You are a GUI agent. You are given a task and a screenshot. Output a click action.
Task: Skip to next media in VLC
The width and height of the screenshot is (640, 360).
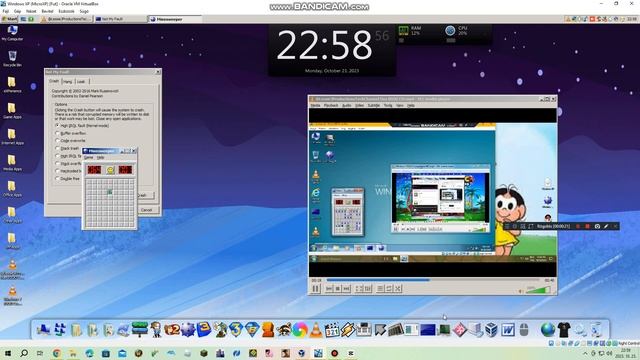346,289
